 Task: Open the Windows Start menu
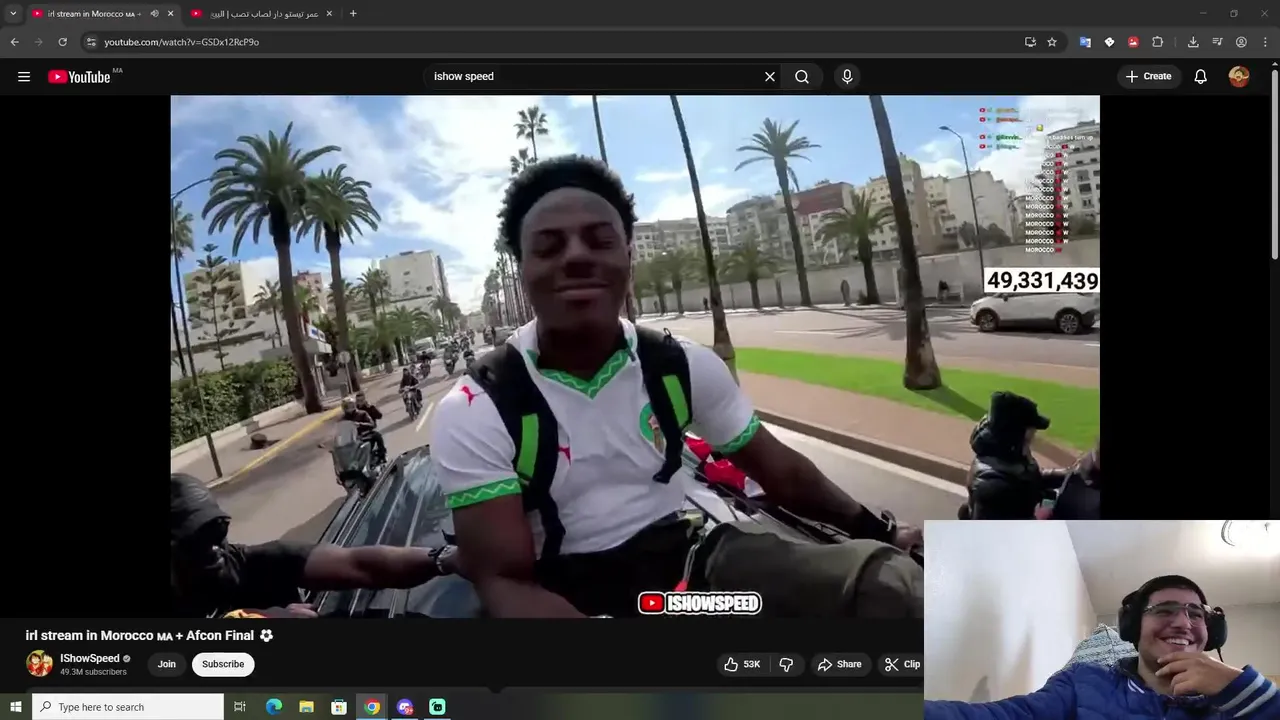pos(15,707)
